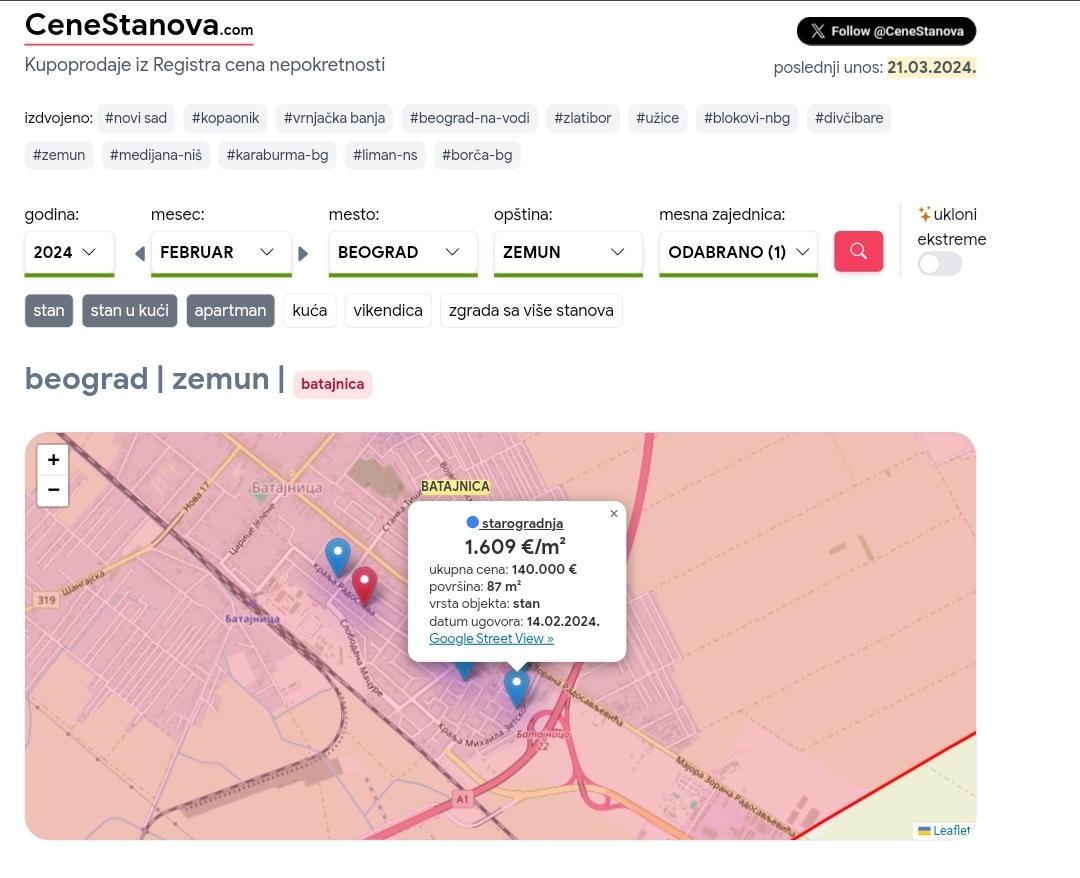Enable the kuća property type filter
The image size is (1080, 878).
coord(310,311)
